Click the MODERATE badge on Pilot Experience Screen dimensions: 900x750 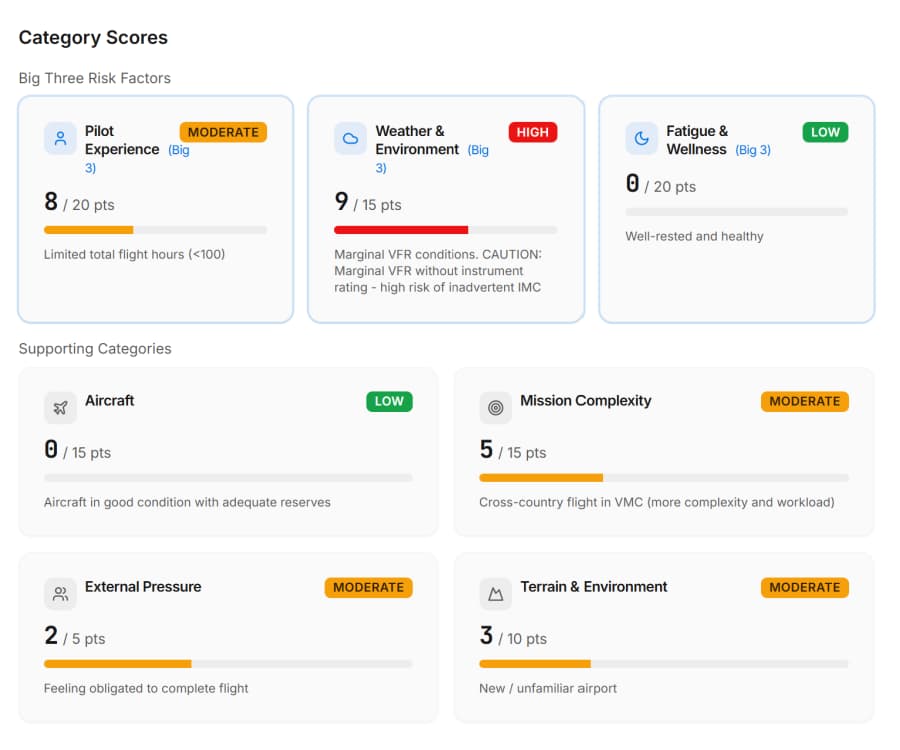coord(223,131)
